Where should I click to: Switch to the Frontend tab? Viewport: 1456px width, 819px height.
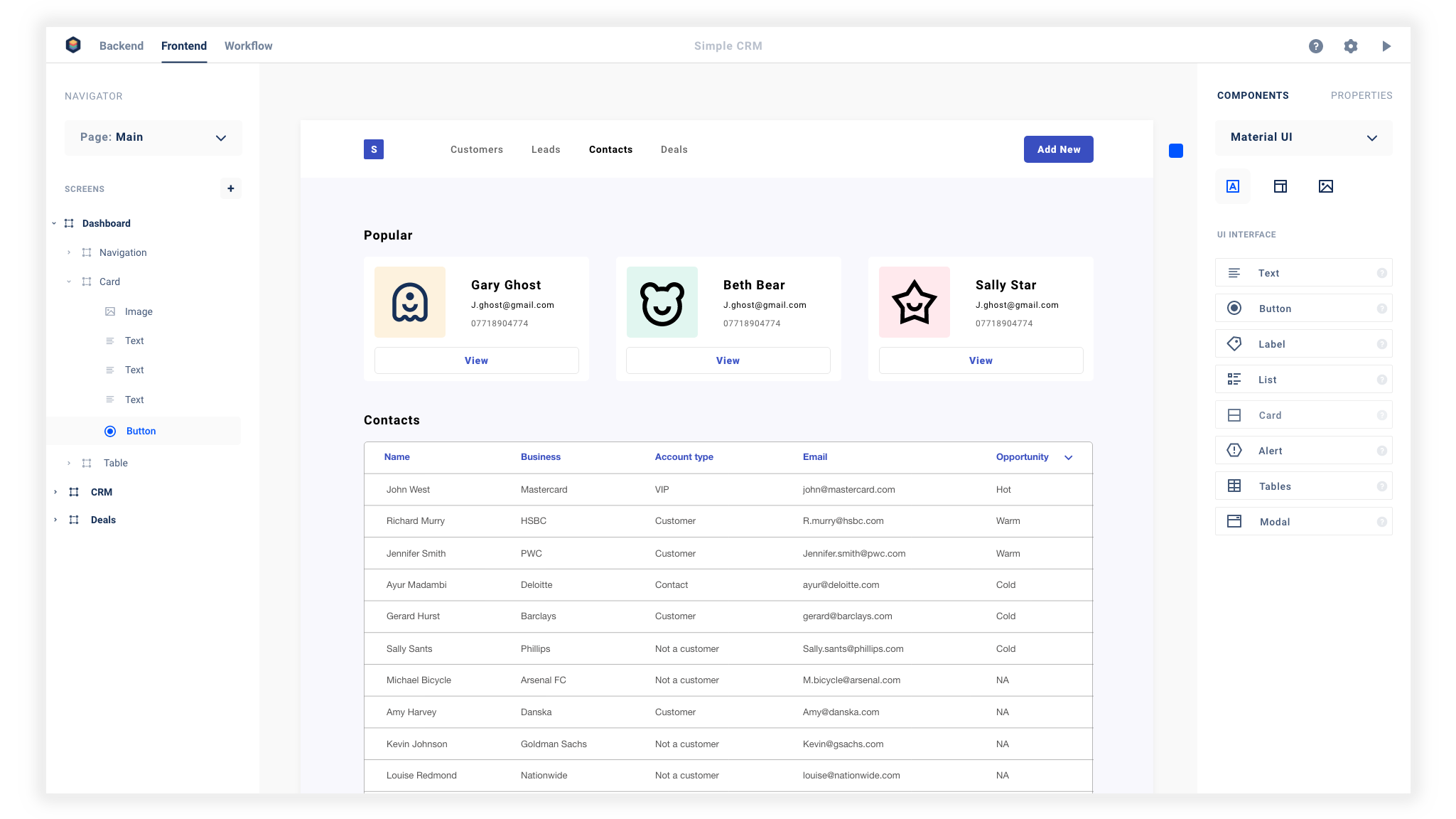pos(184,45)
